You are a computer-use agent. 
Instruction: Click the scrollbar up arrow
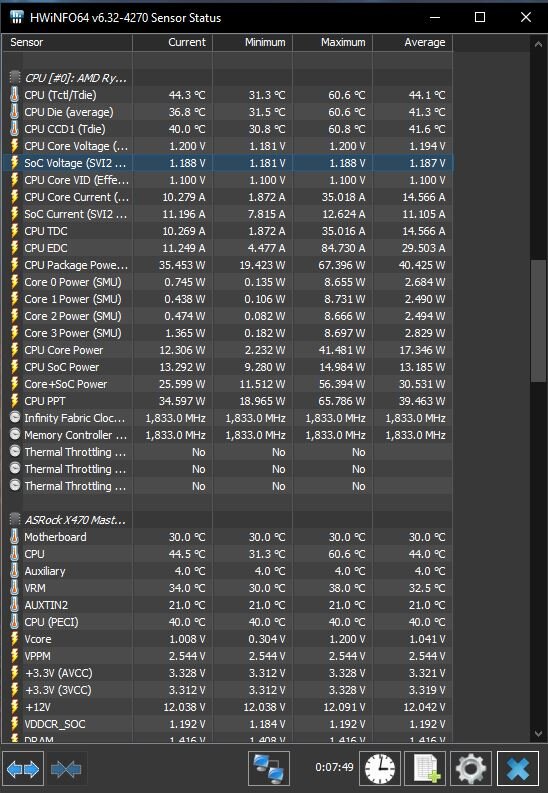point(538,45)
